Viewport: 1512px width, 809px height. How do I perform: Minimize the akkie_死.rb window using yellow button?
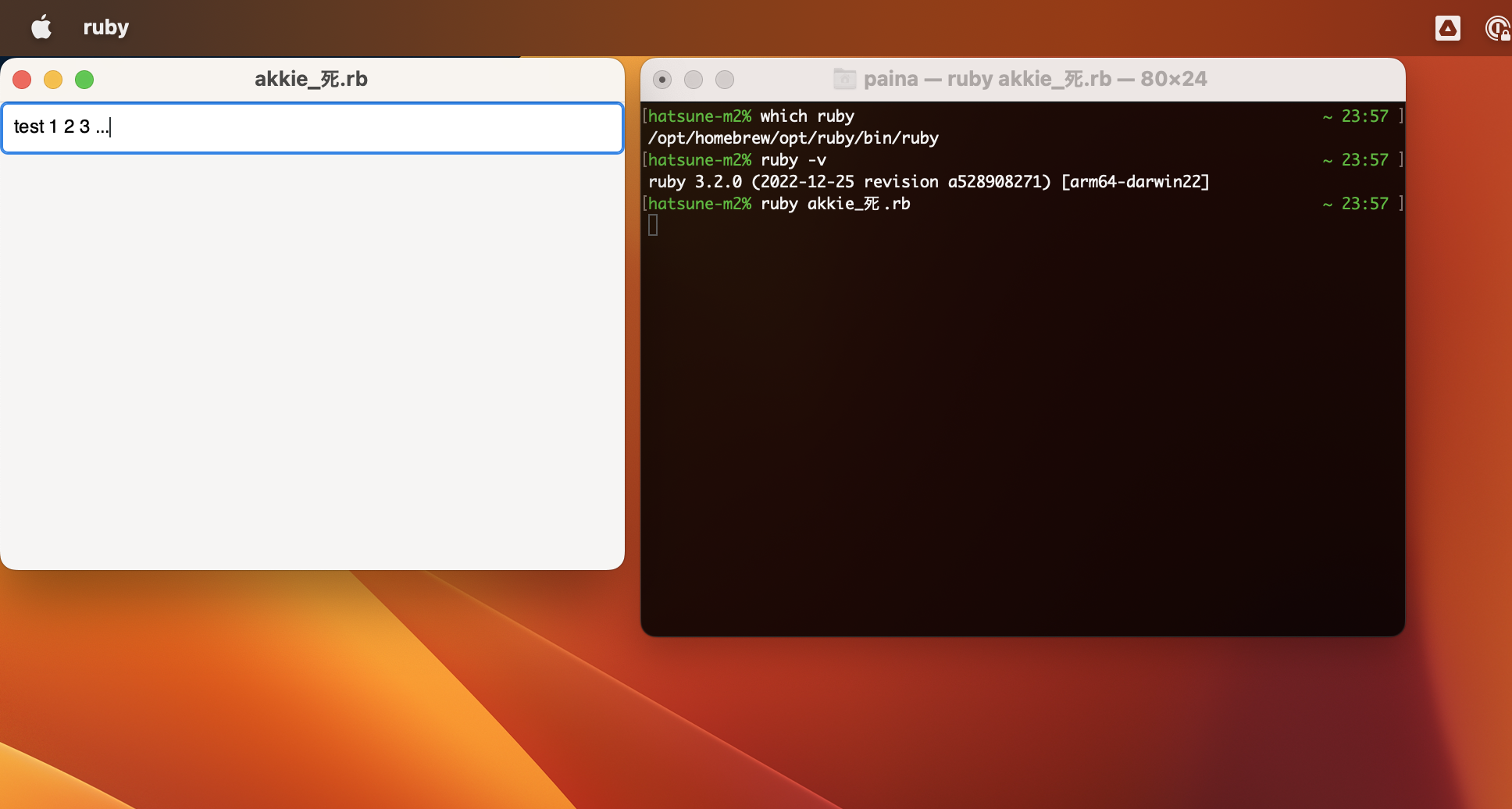point(53,80)
